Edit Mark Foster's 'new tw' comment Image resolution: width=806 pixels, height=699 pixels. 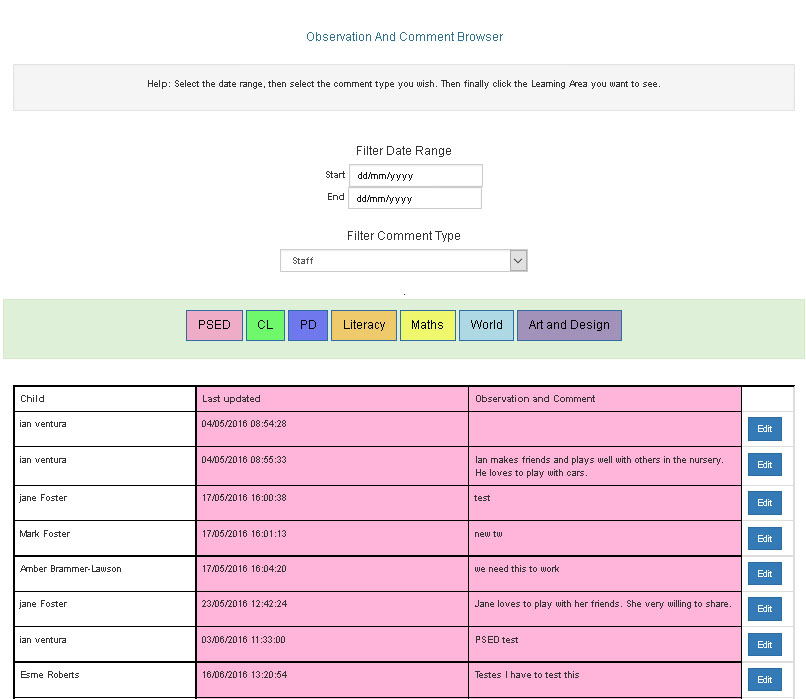pyautogui.click(x=765, y=539)
